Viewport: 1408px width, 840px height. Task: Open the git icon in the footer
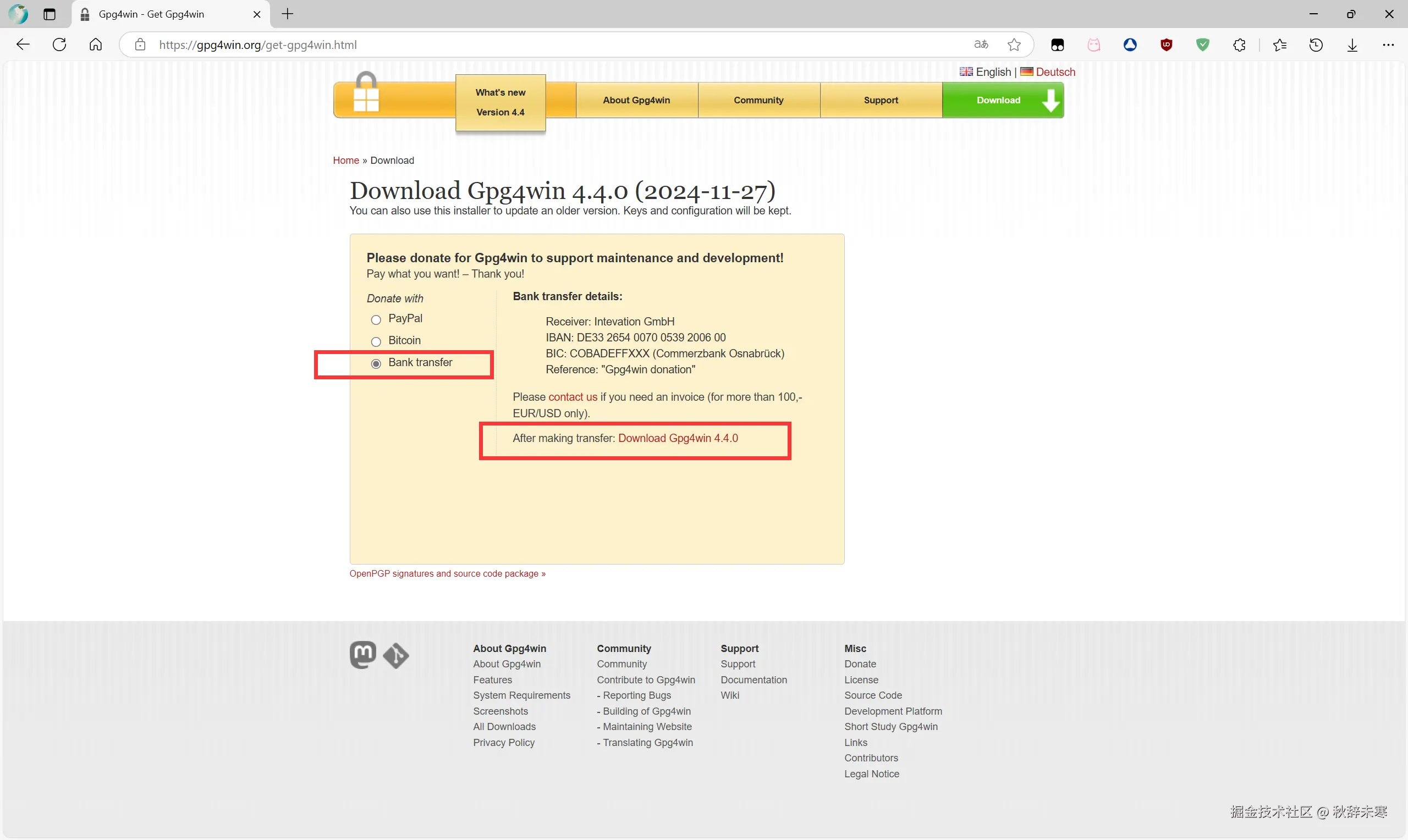[396, 655]
